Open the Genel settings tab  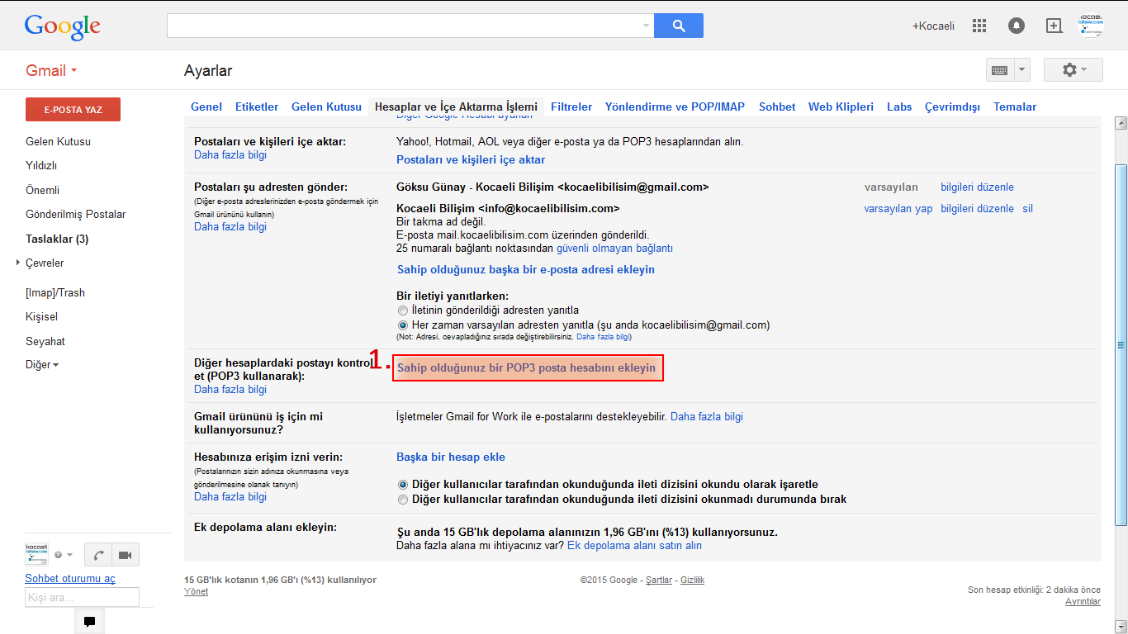(x=206, y=107)
